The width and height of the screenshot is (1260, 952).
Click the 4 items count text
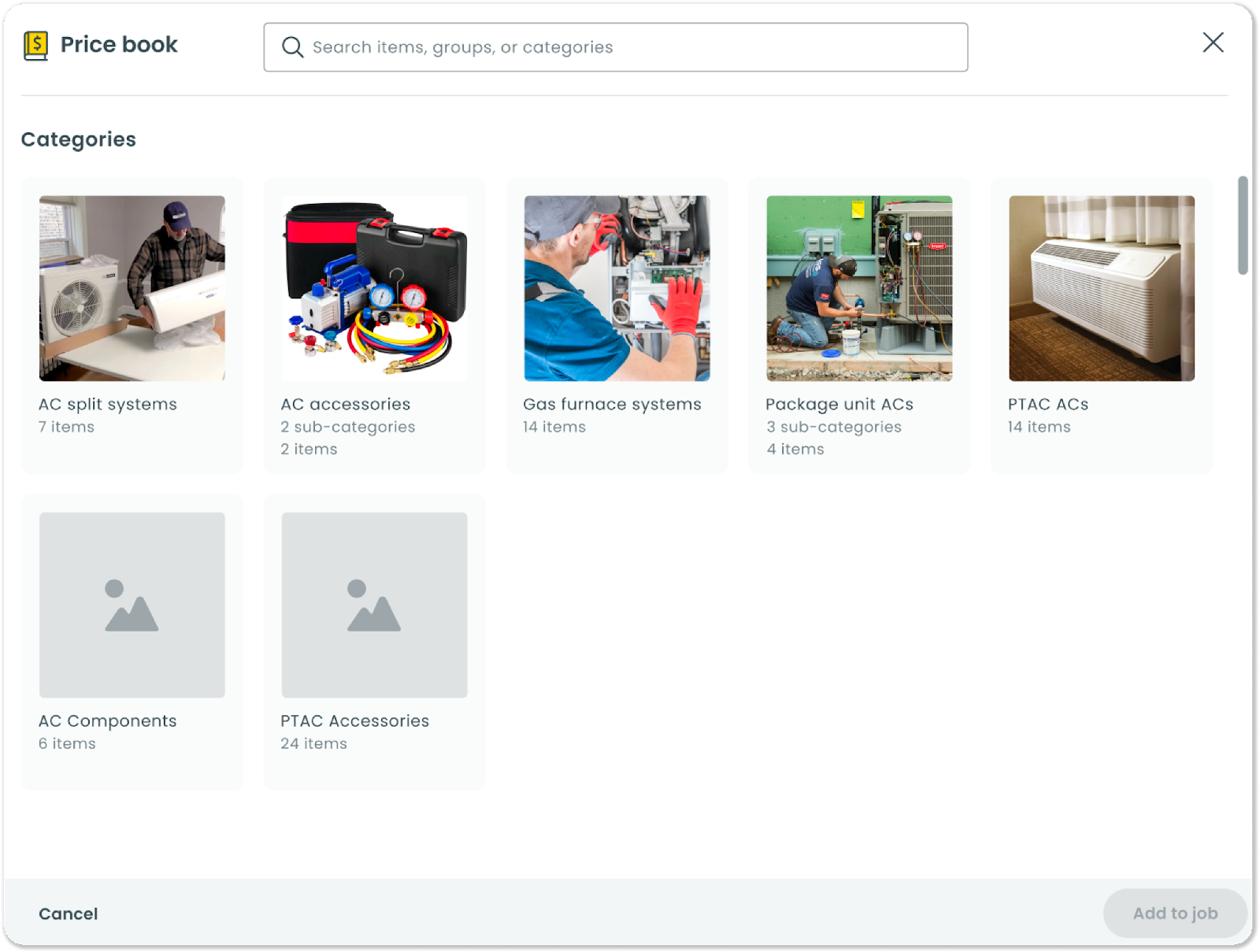point(795,449)
